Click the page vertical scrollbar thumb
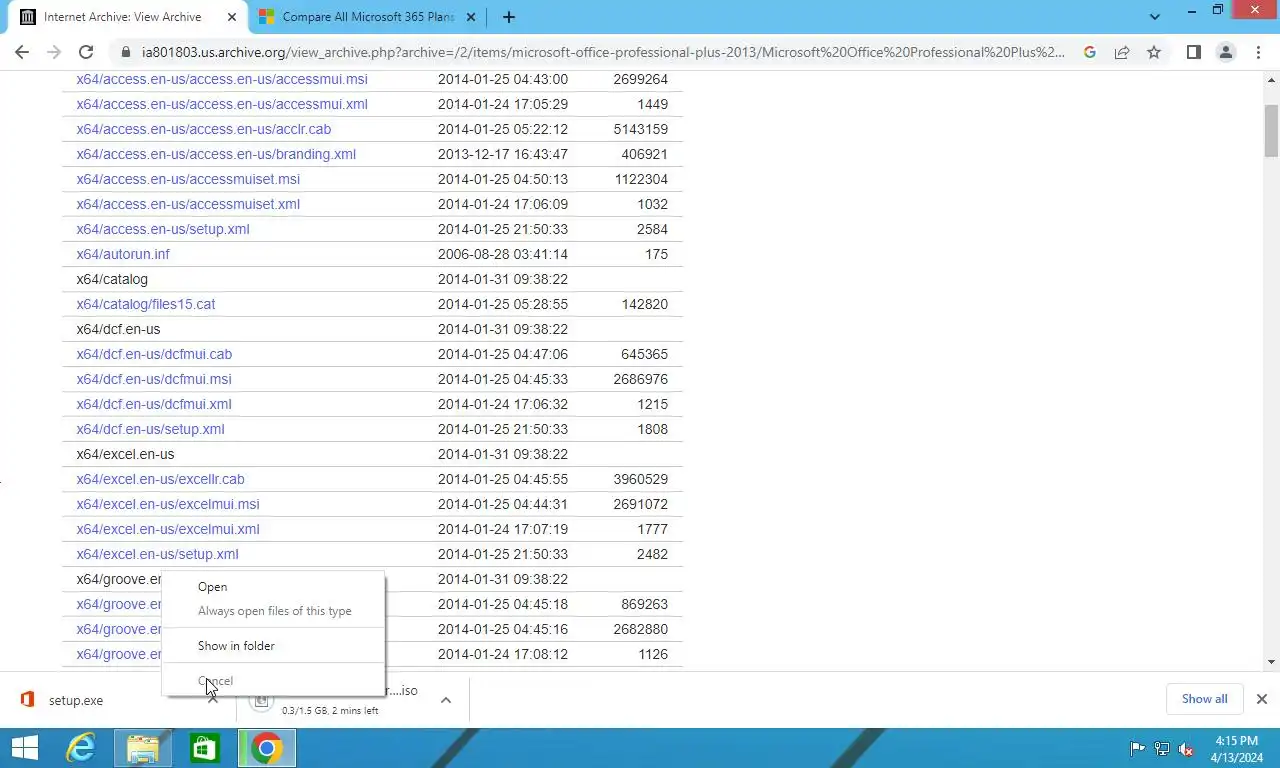Viewport: 1280px width, 768px height. [x=1271, y=130]
